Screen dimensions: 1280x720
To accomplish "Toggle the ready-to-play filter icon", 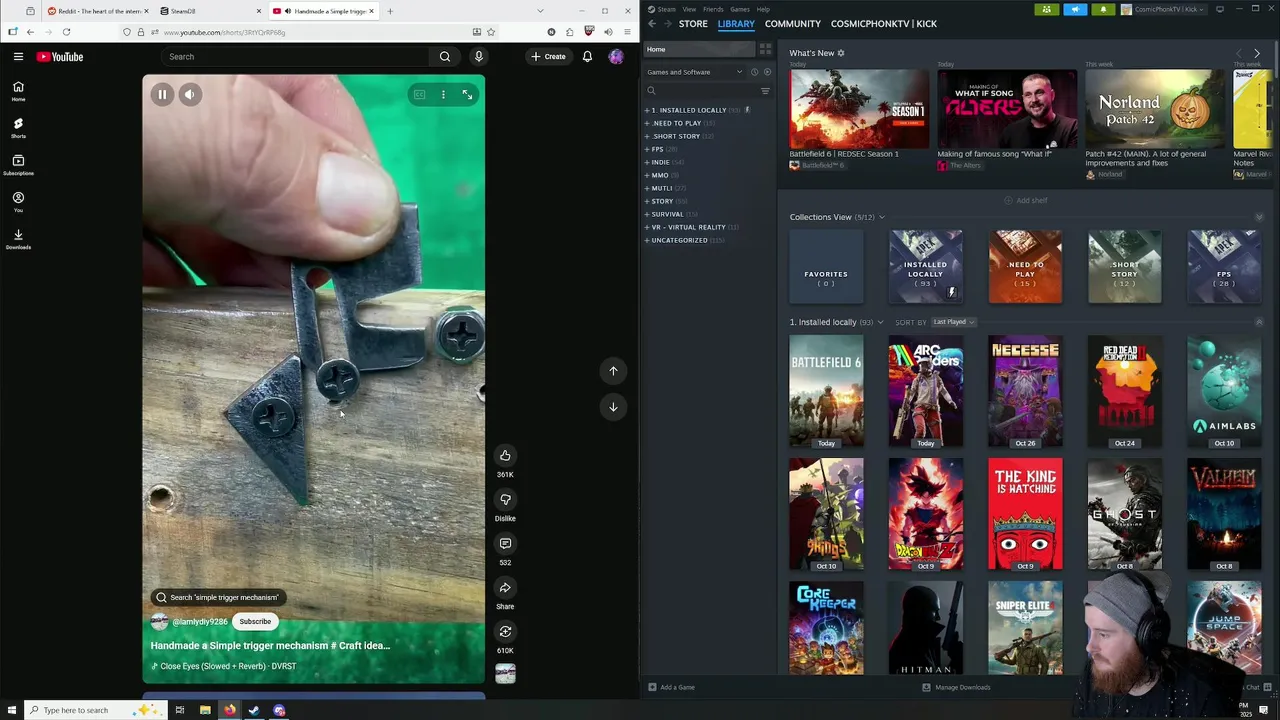I will [x=767, y=72].
